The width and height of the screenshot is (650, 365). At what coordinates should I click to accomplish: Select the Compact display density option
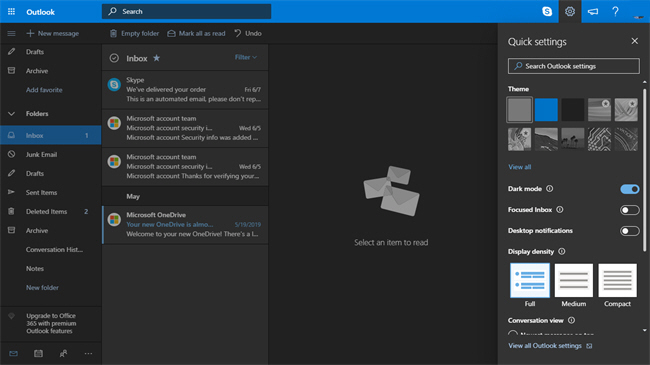[x=617, y=280]
